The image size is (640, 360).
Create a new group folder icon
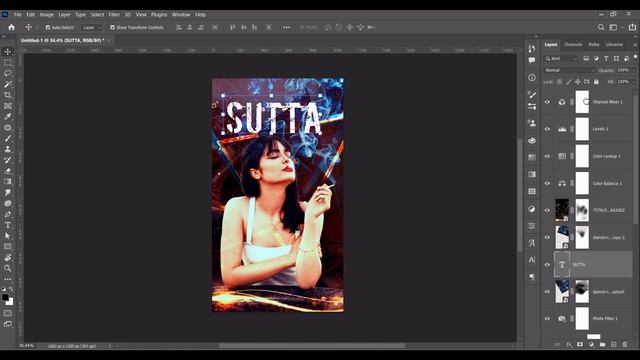[602, 344]
